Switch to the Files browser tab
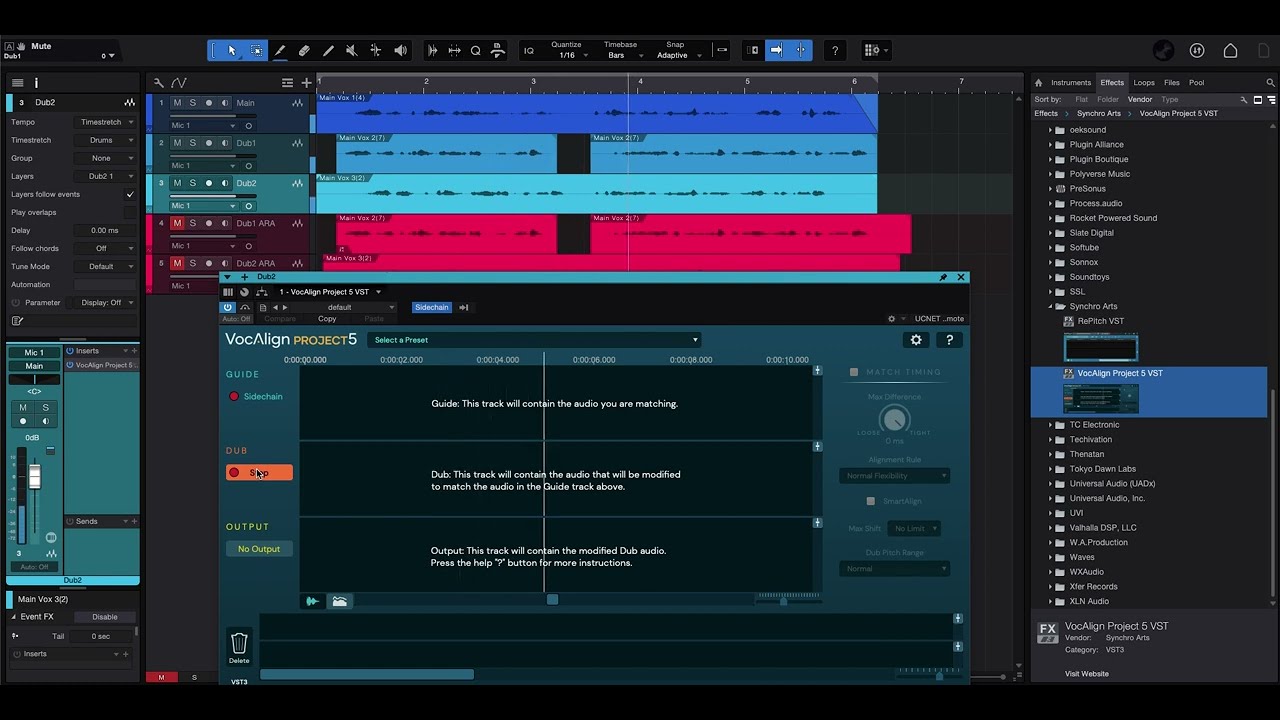Viewport: 1280px width, 720px height. coord(1172,83)
